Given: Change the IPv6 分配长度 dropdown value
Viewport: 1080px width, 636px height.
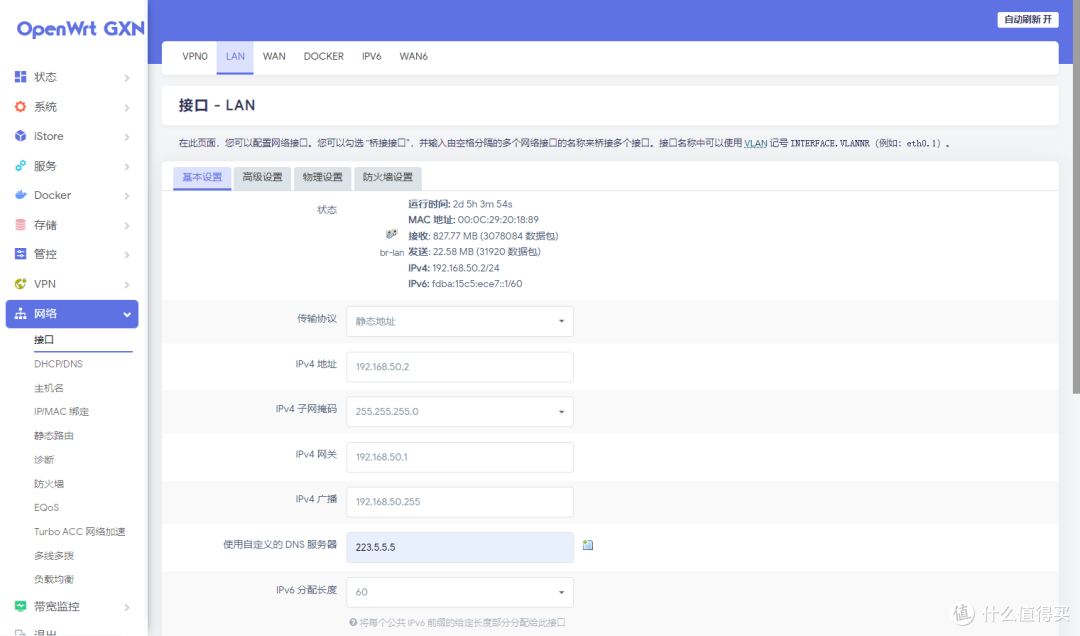Looking at the screenshot, I should click(x=459, y=592).
